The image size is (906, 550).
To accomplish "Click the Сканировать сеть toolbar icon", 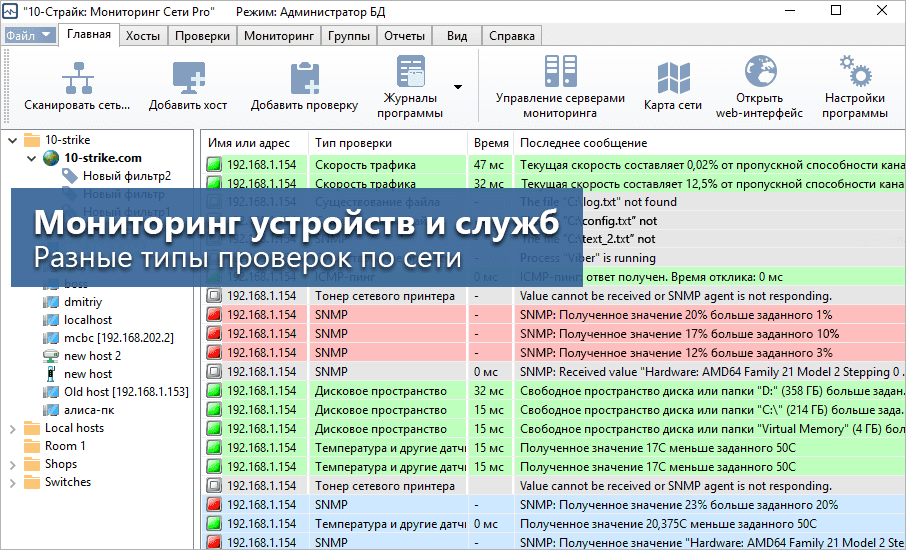I will [x=77, y=78].
